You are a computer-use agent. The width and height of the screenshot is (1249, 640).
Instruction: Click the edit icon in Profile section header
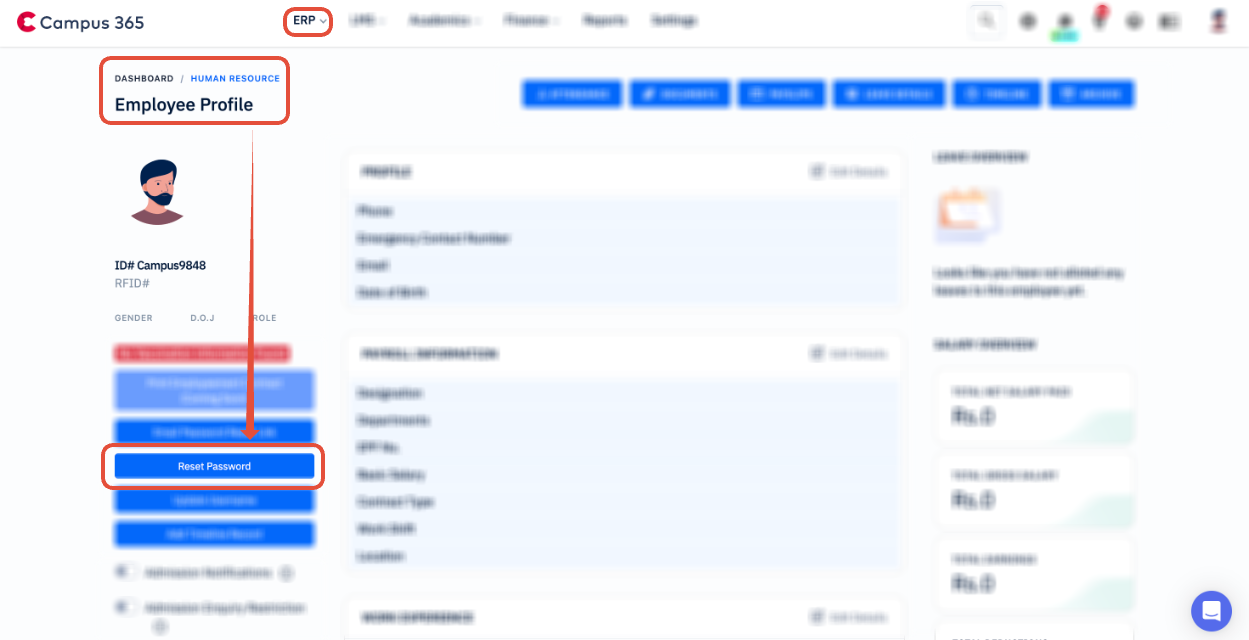[818, 172]
